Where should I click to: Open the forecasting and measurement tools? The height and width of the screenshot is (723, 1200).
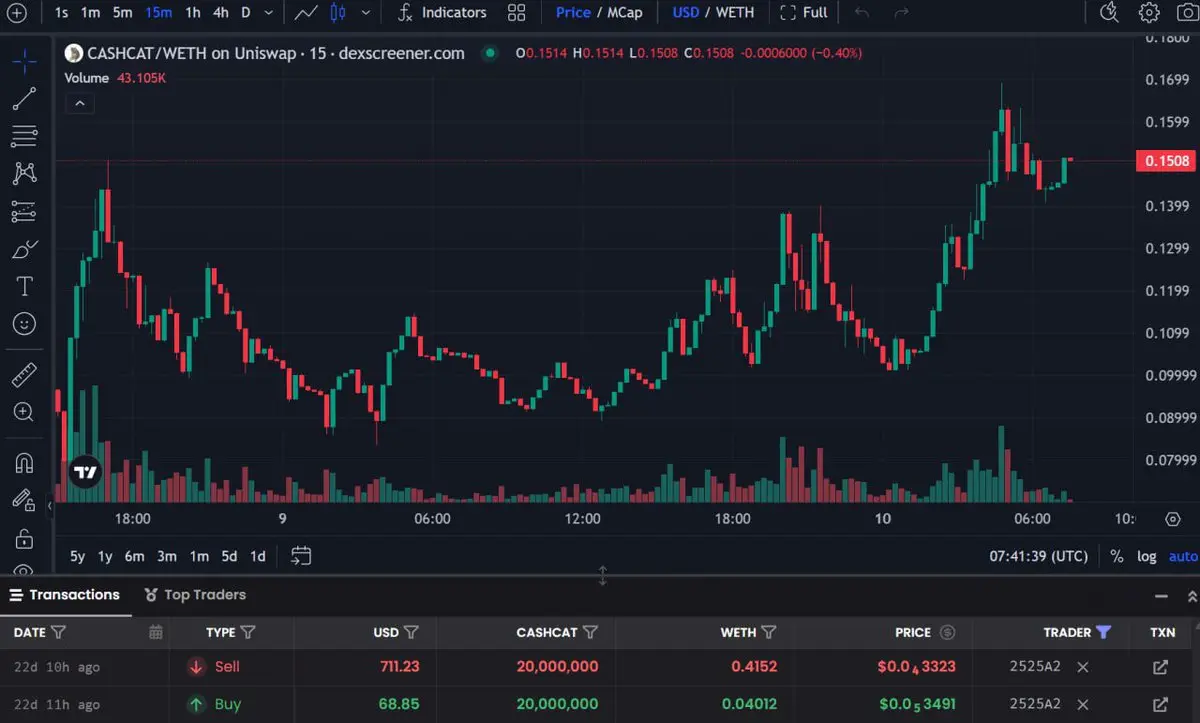(24, 211)
